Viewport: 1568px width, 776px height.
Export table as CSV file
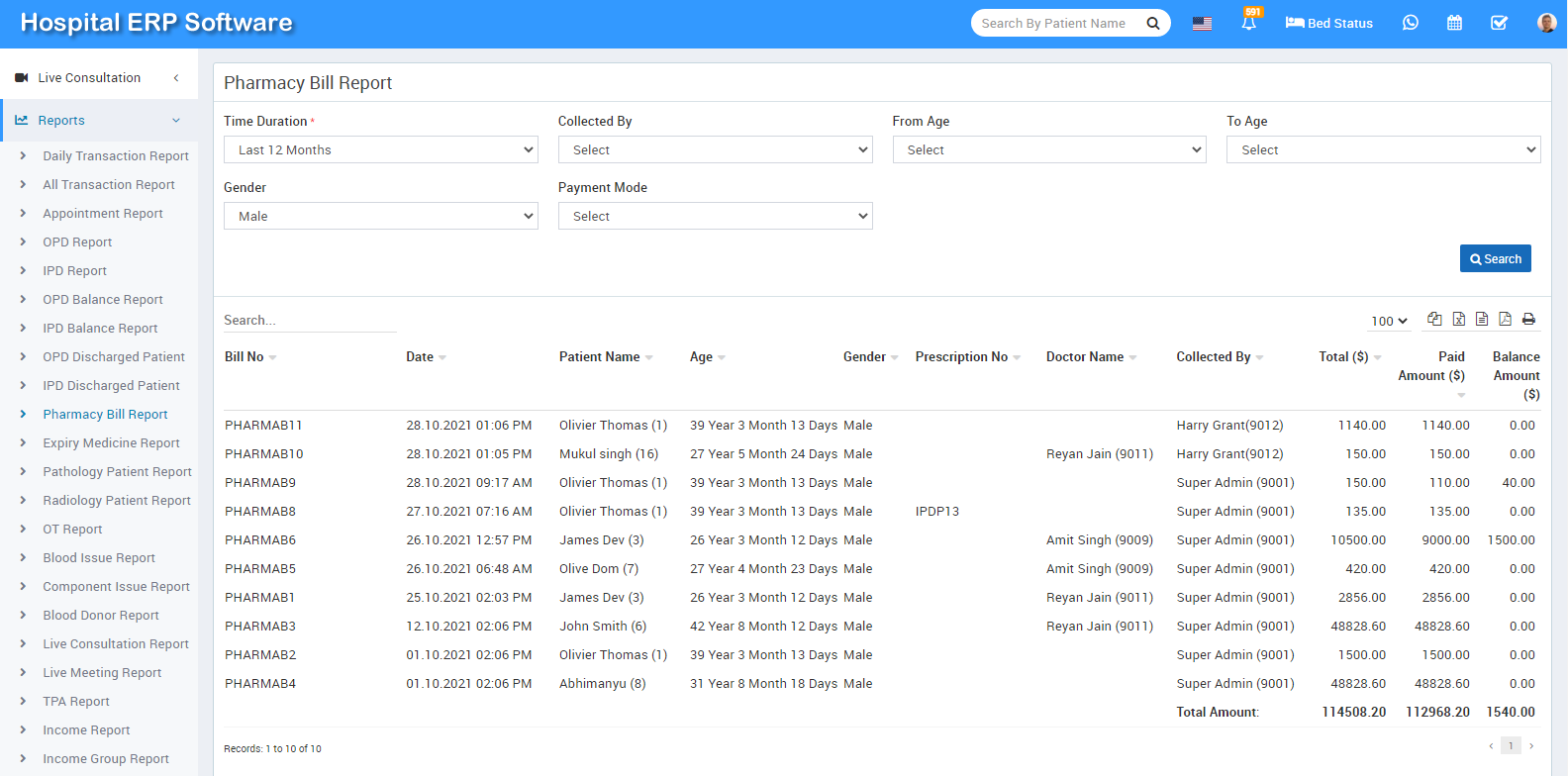[x=1482, y=319]
